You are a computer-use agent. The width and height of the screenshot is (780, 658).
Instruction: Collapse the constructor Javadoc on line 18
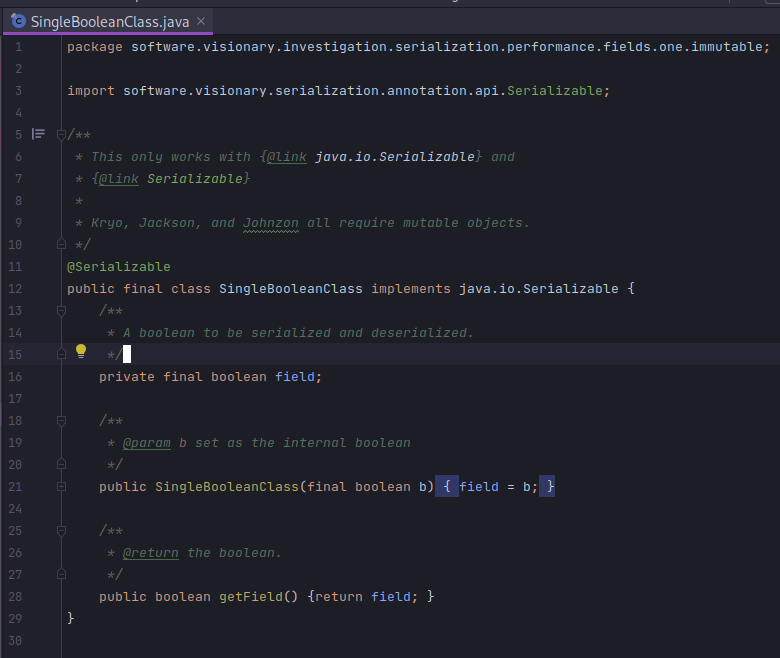coord(61,421)
